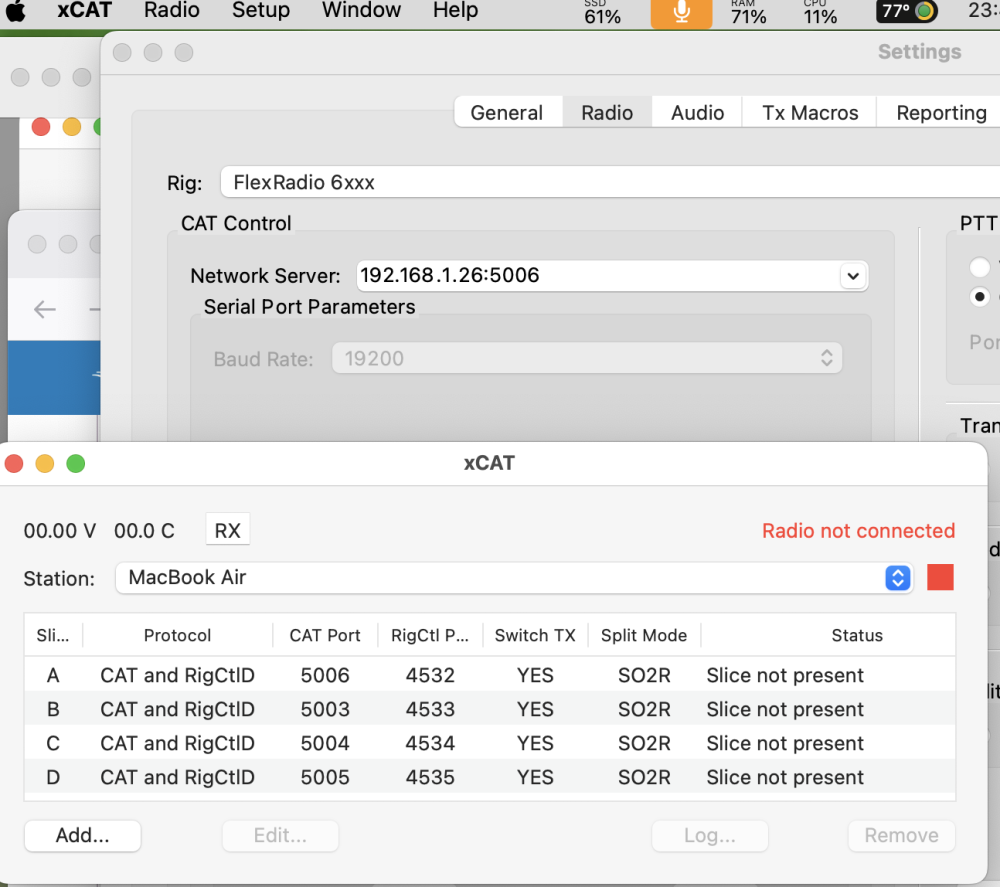
Task: Click the RAM 71% menu bar indicator
Action: tap(748, 13)
